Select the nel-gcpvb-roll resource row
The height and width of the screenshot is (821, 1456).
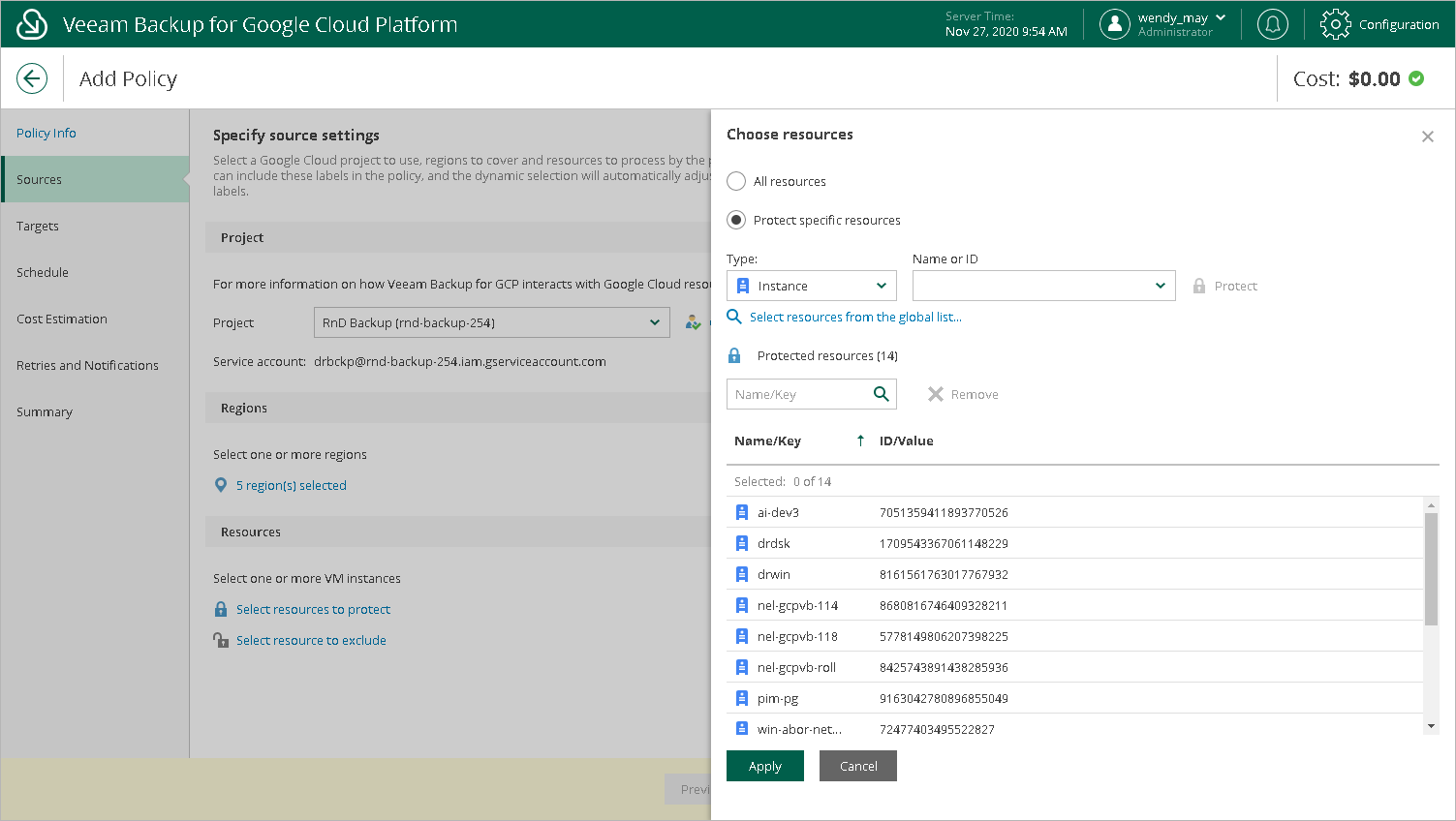click(1074, 667)
